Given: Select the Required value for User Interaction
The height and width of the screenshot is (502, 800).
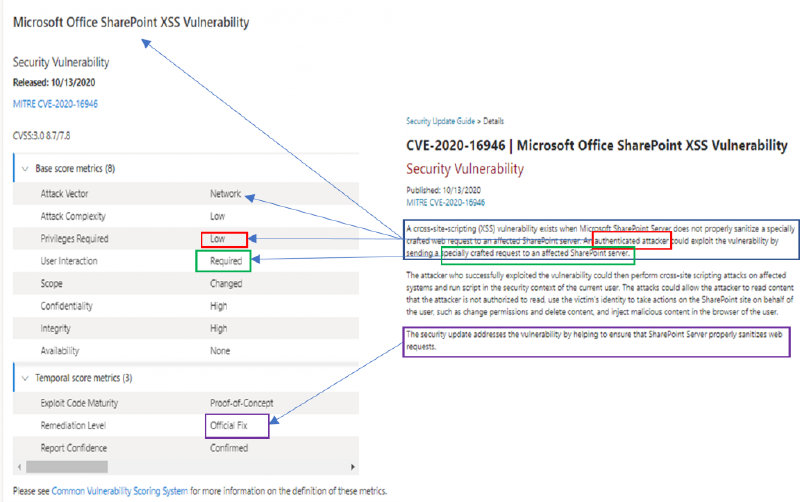Looking at the screenshot, I should tap(226, 261).
